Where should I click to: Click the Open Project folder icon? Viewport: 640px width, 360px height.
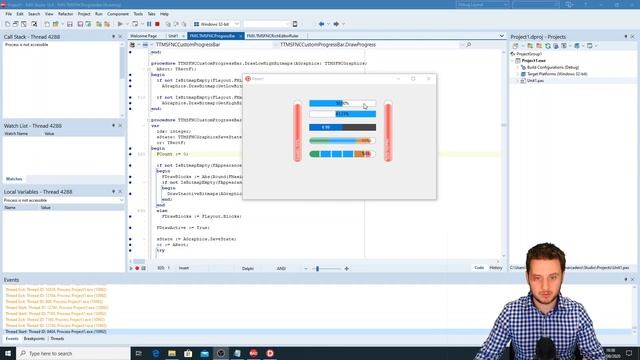[x=56, y=24]
